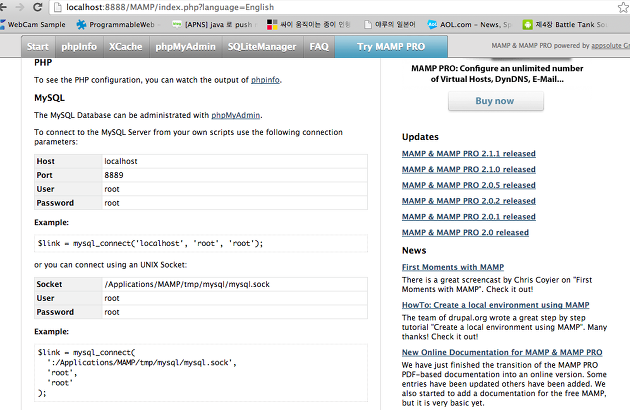This screenshot has width=630, height=410.
Task: Click the Buy now button
Action: 495,101
